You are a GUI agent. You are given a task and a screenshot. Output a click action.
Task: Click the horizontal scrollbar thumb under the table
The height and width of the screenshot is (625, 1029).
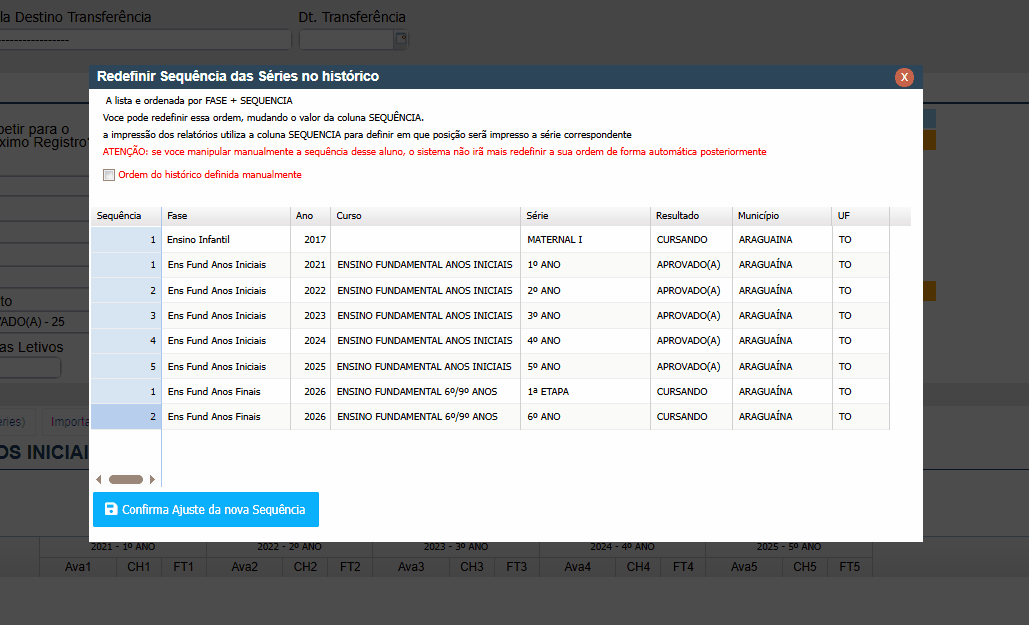(x=126, y=479)
